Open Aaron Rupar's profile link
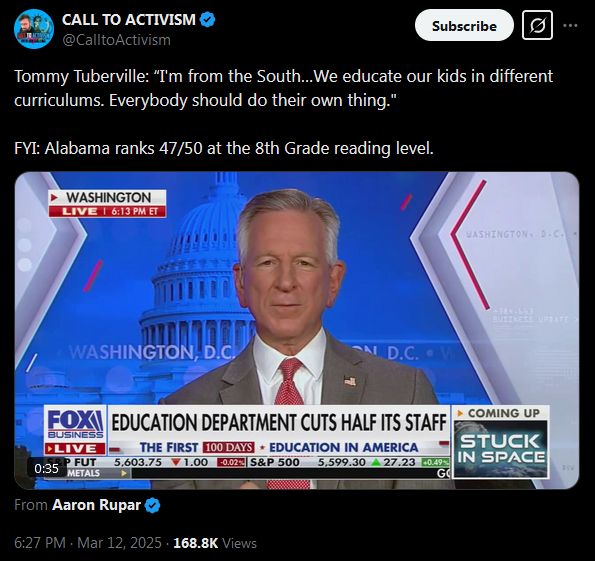The image size is (595, 561). [96, 505]
